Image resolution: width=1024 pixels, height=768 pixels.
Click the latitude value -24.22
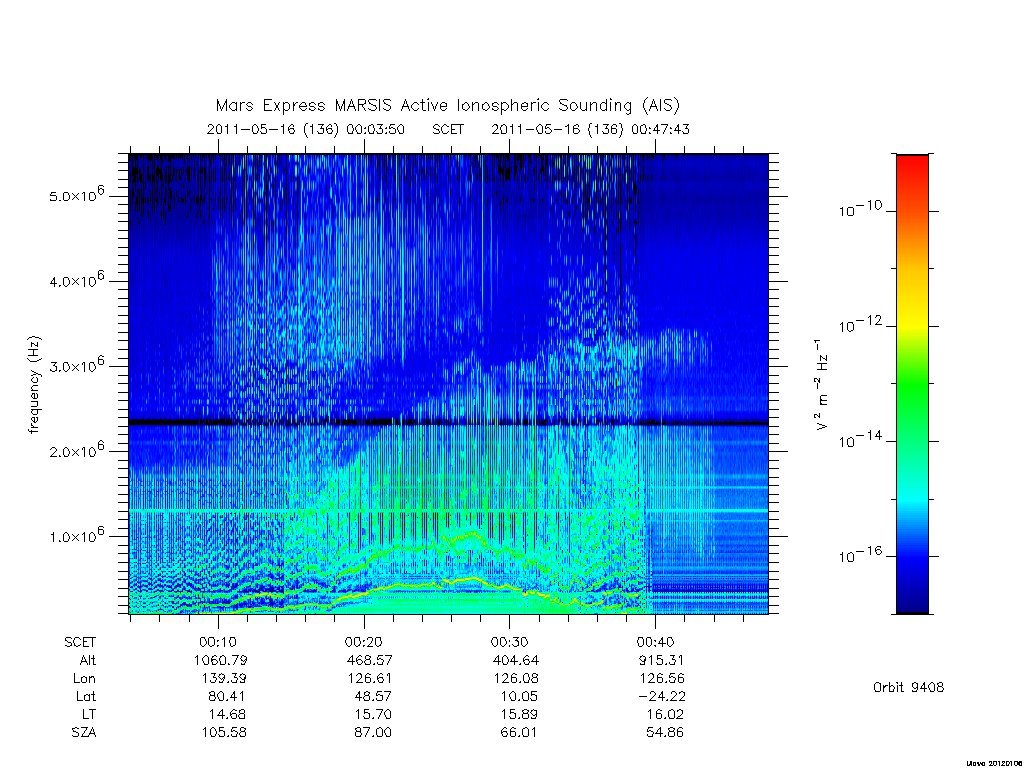tap(662, 696)
